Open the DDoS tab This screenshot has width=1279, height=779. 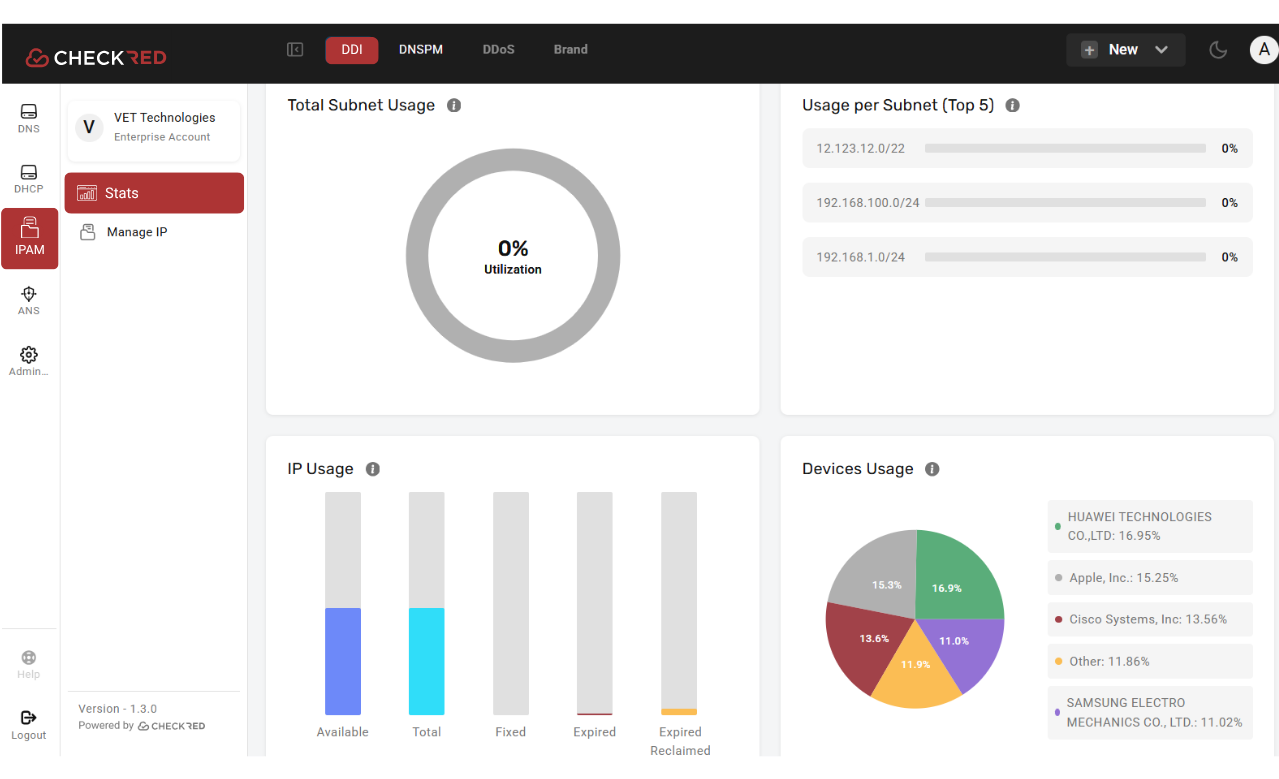(498, 48)
